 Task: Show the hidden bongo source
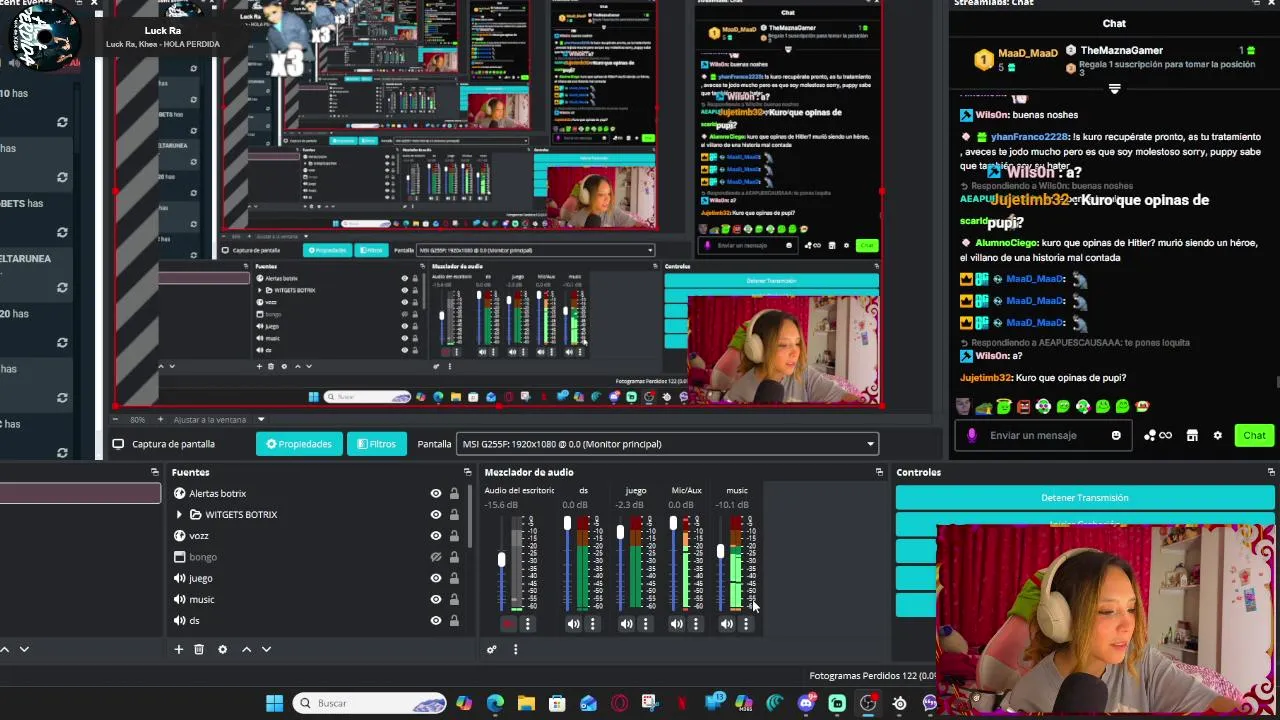tap(436, 557)
